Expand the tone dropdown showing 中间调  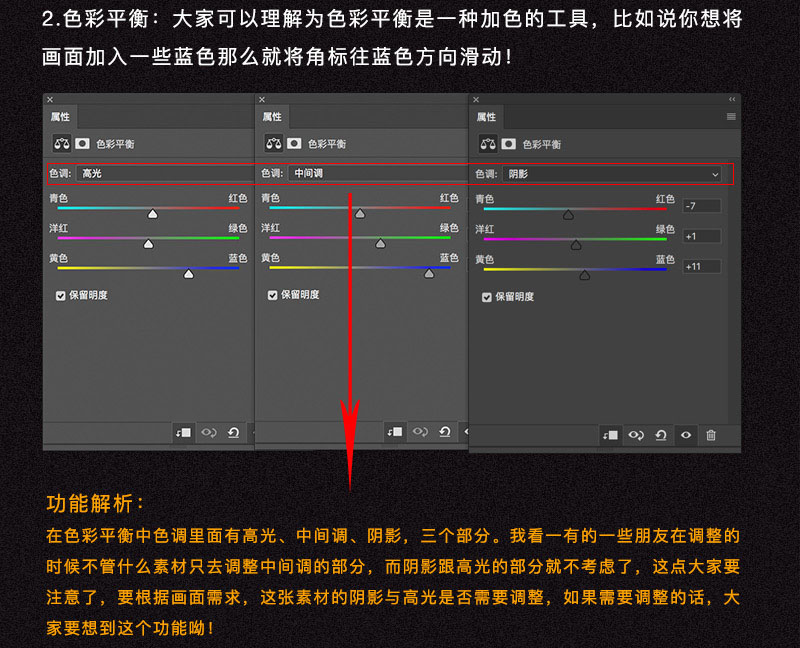(370, 173)
